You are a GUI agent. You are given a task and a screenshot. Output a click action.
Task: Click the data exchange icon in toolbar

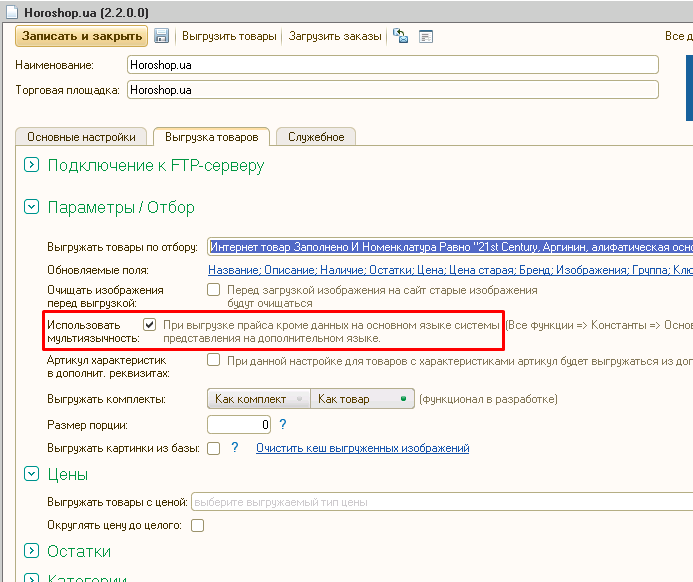(400, 36)
